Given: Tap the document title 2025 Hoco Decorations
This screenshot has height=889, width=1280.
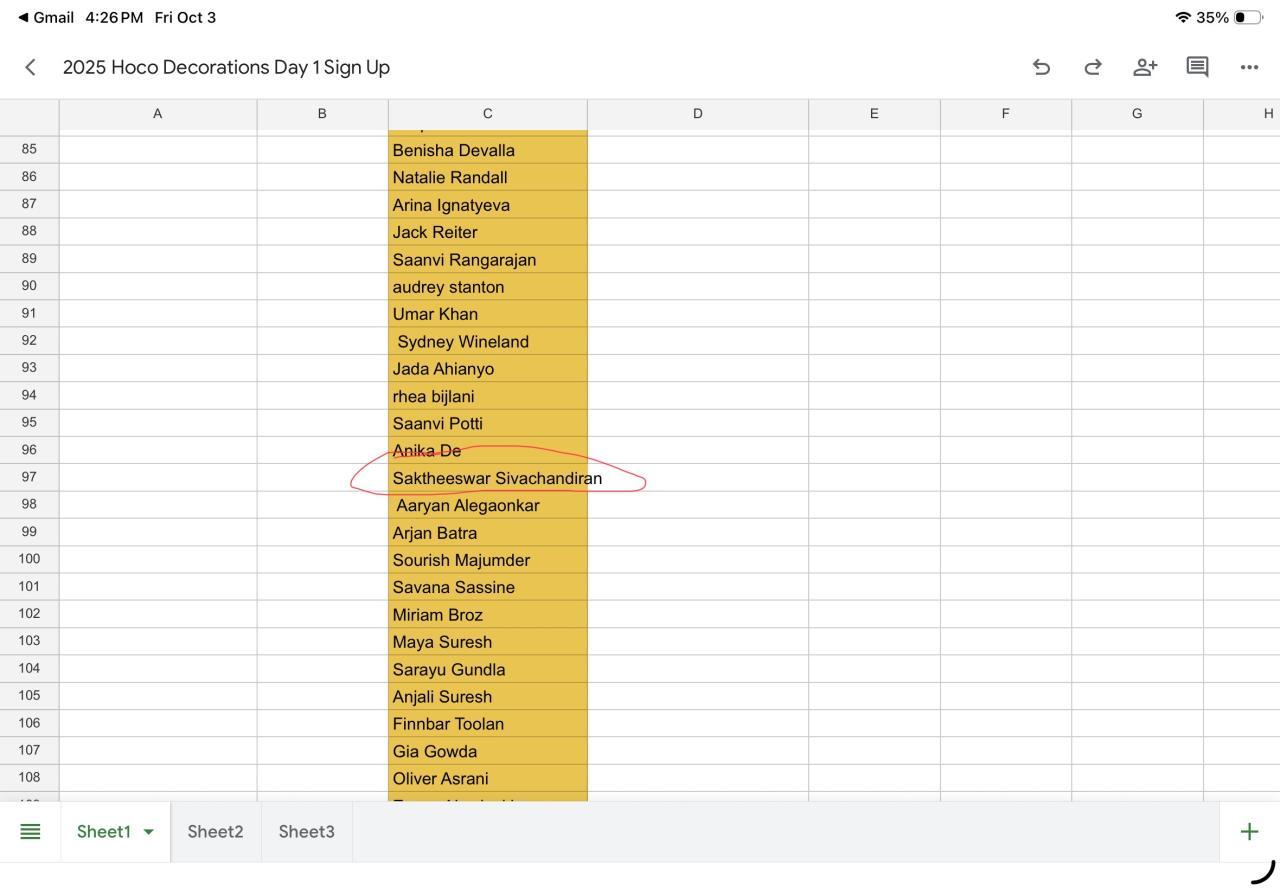Looking at the screenshot, I should pos(226,67).
